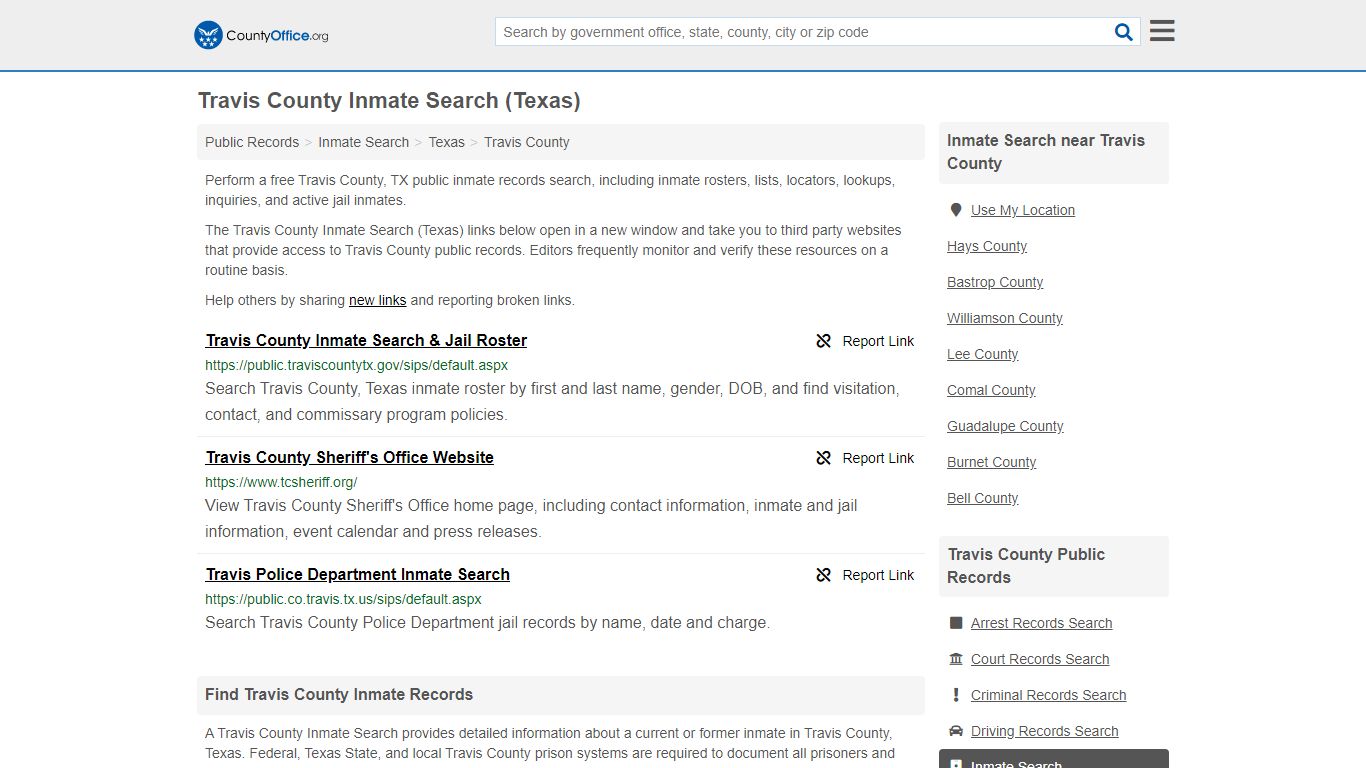
Task: Open Hays County inmate search
Action: 987,246
